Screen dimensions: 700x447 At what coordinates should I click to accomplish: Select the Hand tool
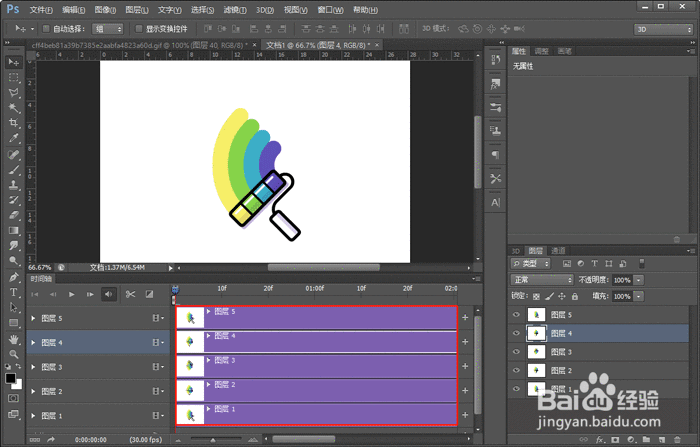(13, 339)
